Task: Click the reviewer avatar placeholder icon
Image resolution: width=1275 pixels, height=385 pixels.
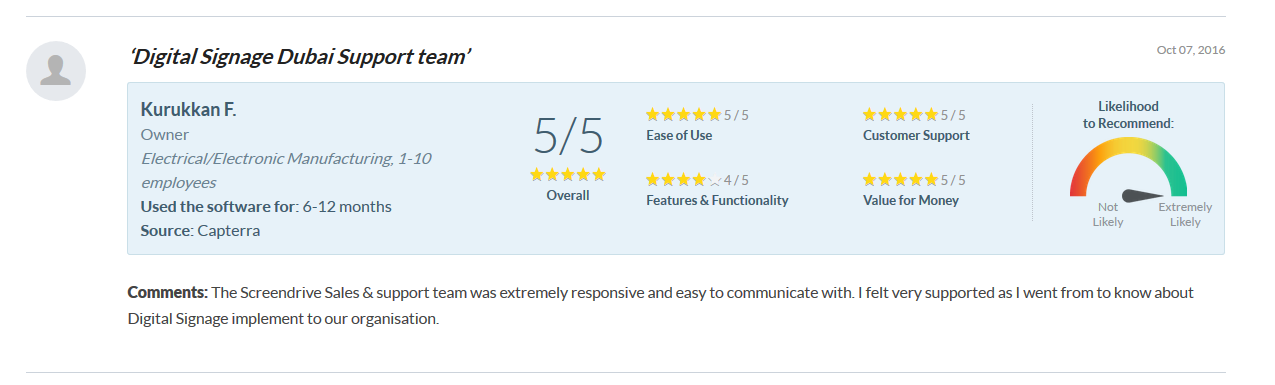Action: tap(56, 71)
